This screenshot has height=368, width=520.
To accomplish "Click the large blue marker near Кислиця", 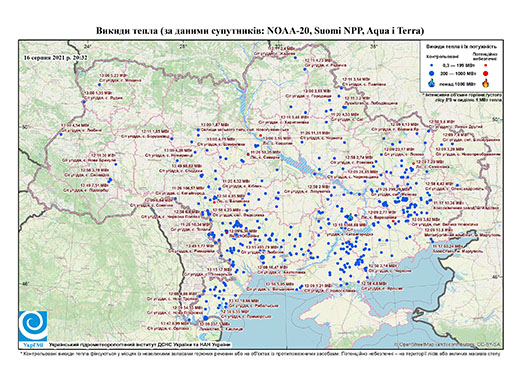I will (206, 318).
